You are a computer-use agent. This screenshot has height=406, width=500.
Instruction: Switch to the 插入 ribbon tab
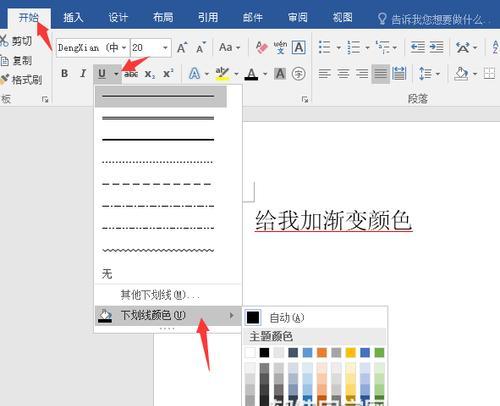pyautogui.click(x=73, y=17)
